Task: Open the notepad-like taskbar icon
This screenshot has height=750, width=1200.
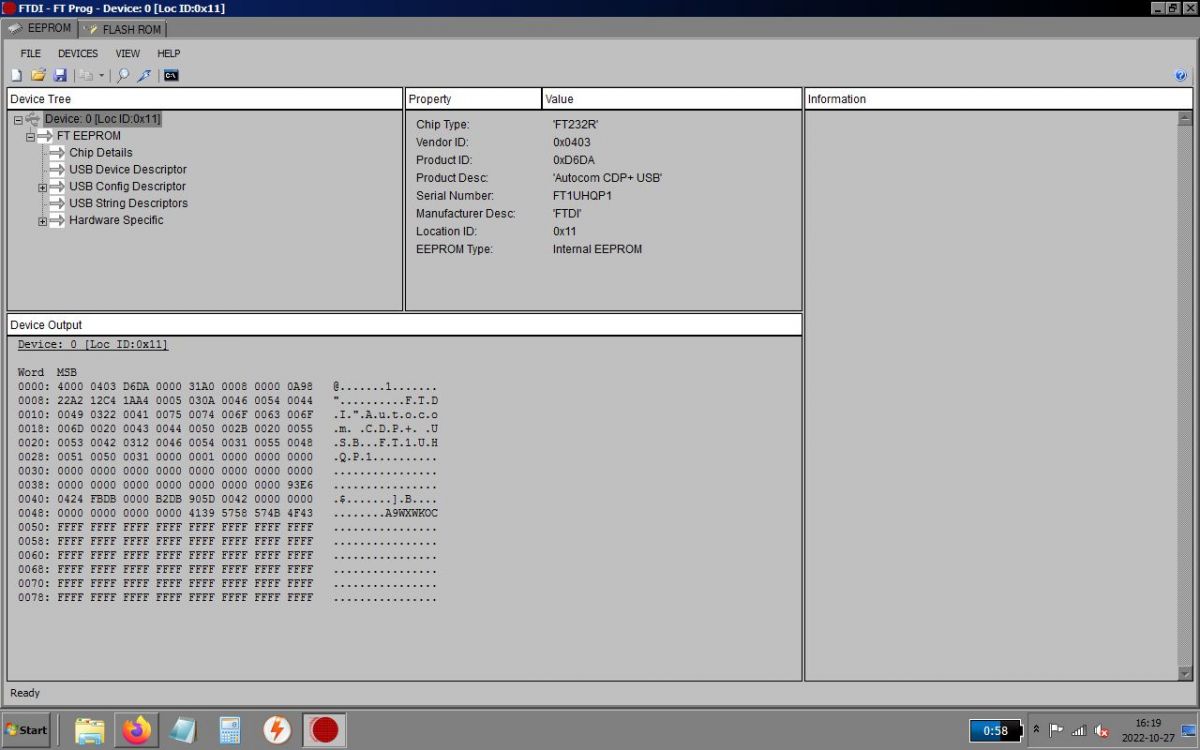Action: pyautogui.click(x=182, y=731)
